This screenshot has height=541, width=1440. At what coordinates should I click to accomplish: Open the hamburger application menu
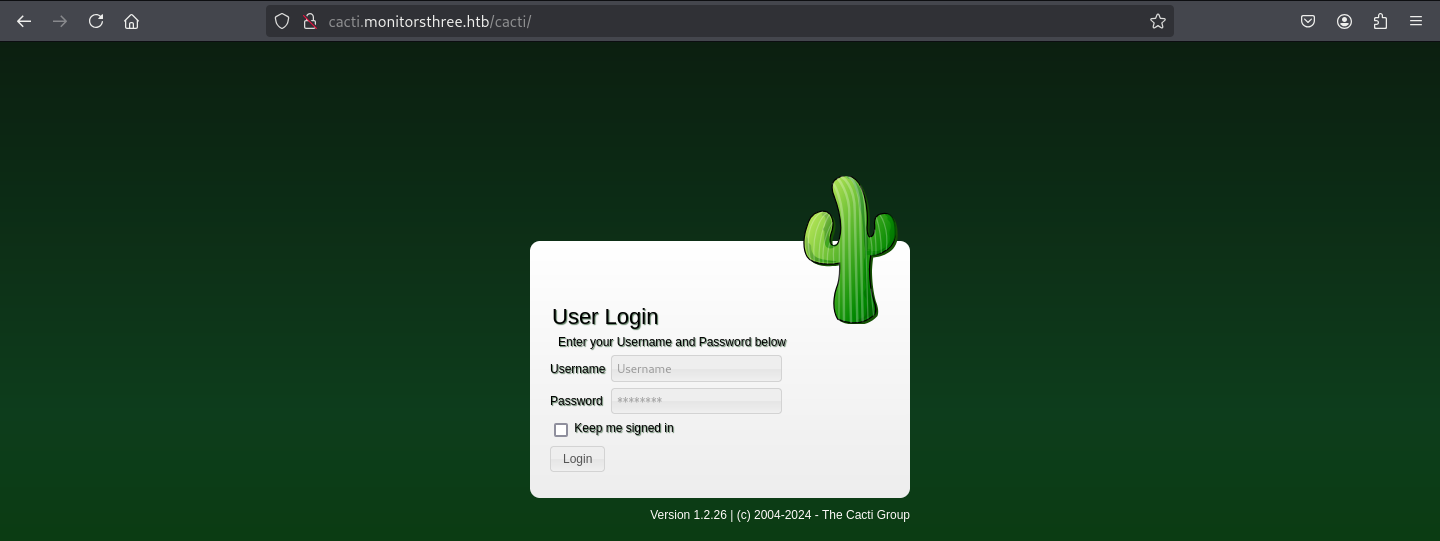tap(1416, 21)
